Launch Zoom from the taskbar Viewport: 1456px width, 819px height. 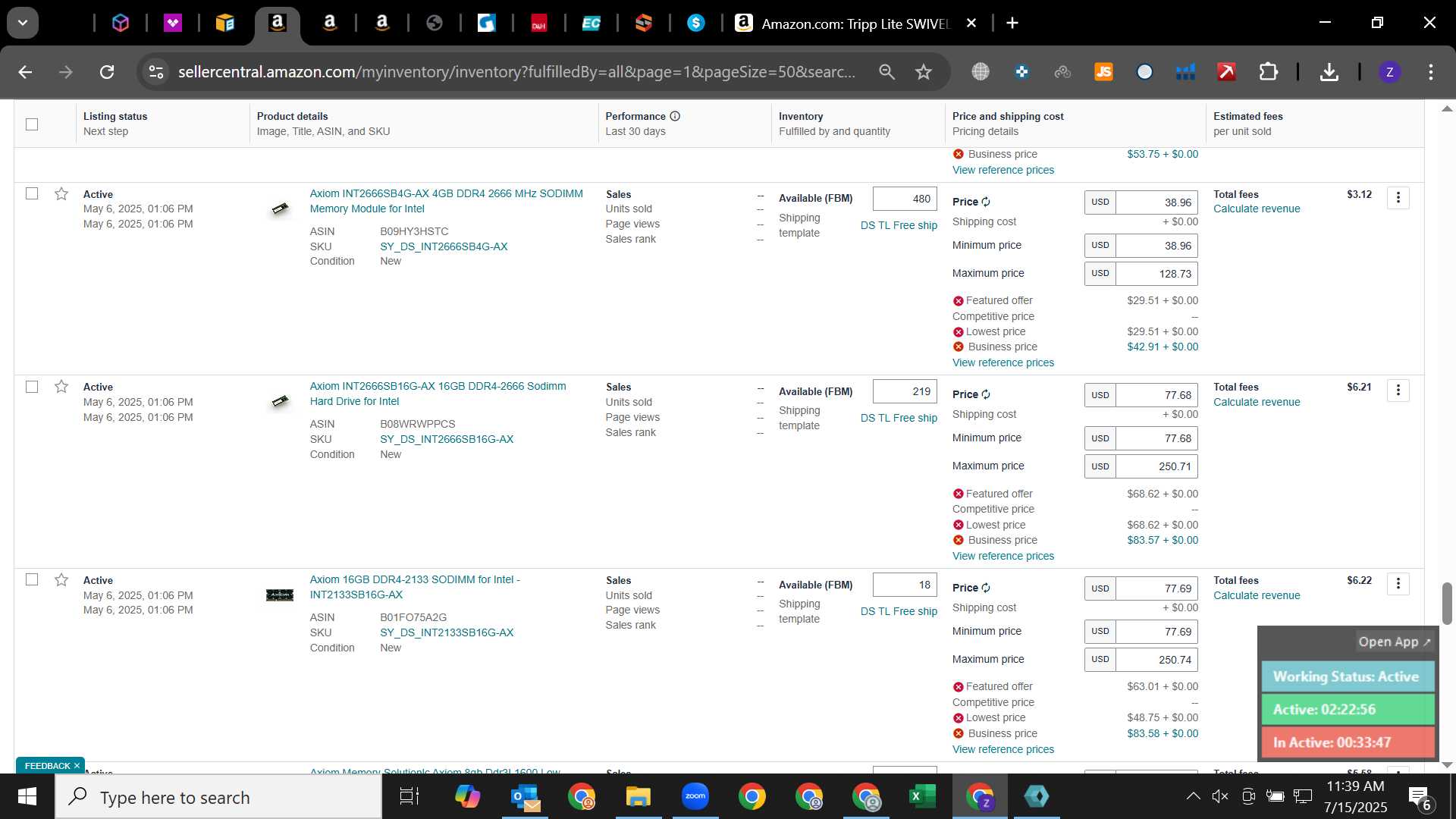coord(695,797)
